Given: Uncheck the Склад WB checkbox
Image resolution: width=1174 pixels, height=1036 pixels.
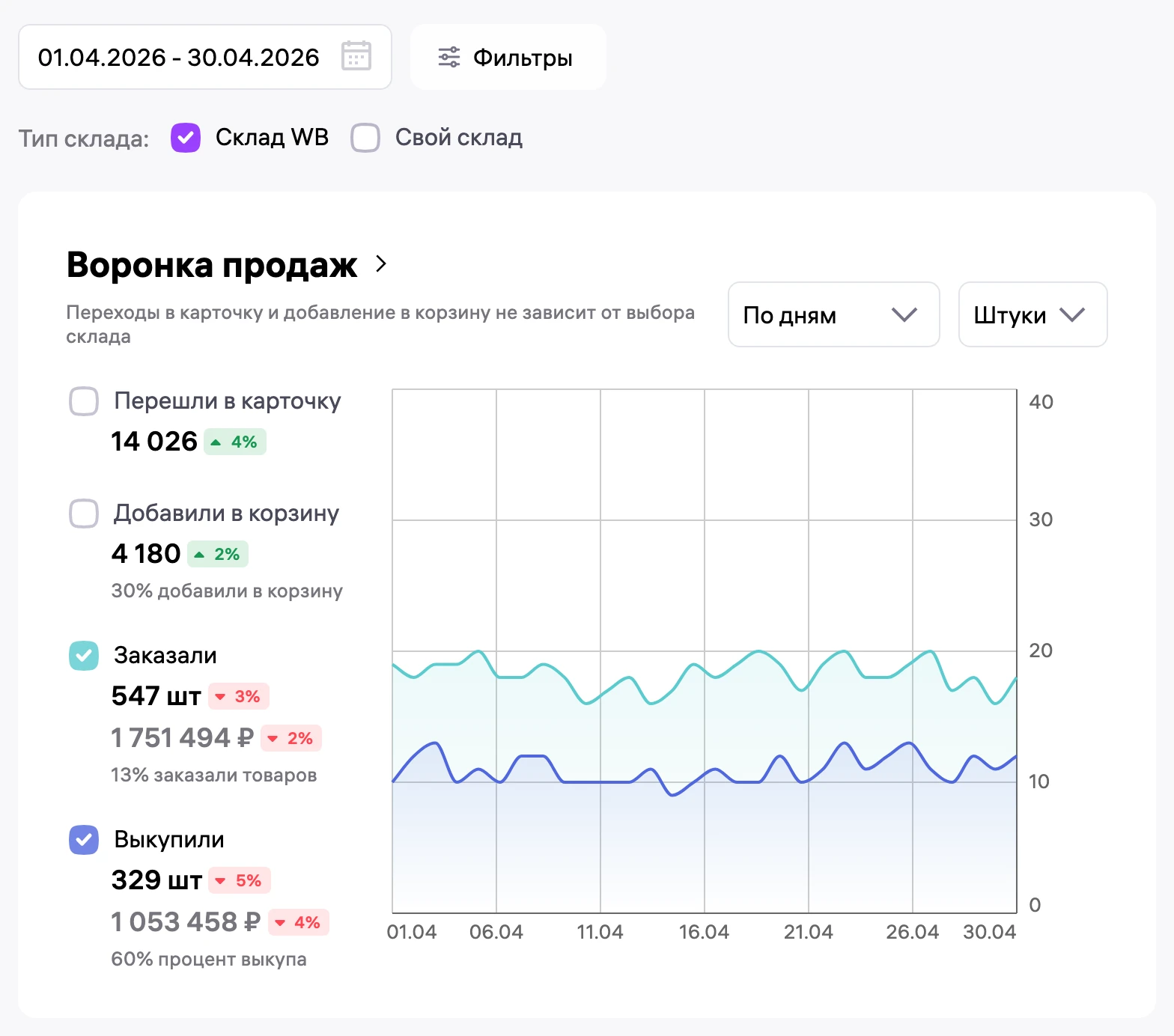Looking at the screenshot, I should [x=186, y=138].
